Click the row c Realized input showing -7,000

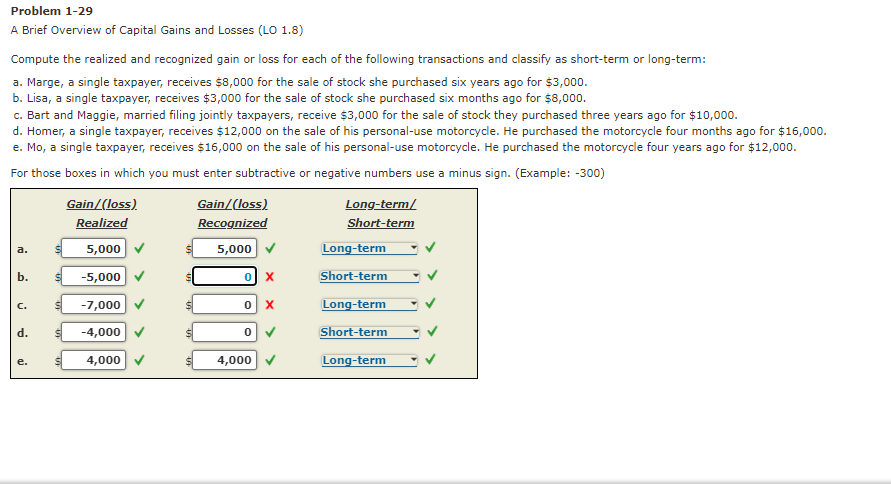pyautogui.click(x=94, y=304)
